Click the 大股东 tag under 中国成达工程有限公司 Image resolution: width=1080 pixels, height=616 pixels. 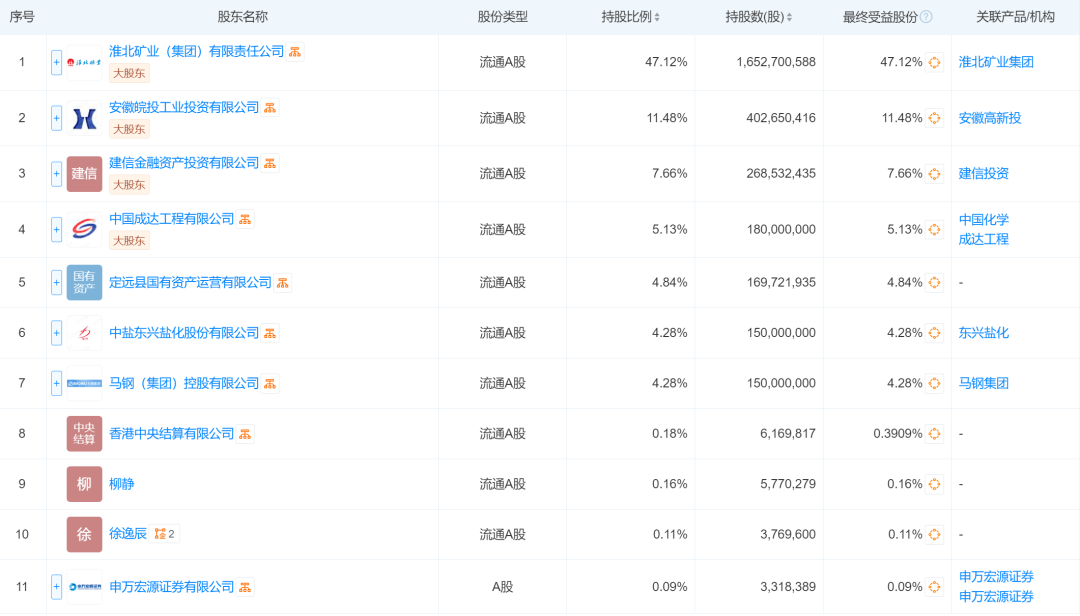[129, 240]
